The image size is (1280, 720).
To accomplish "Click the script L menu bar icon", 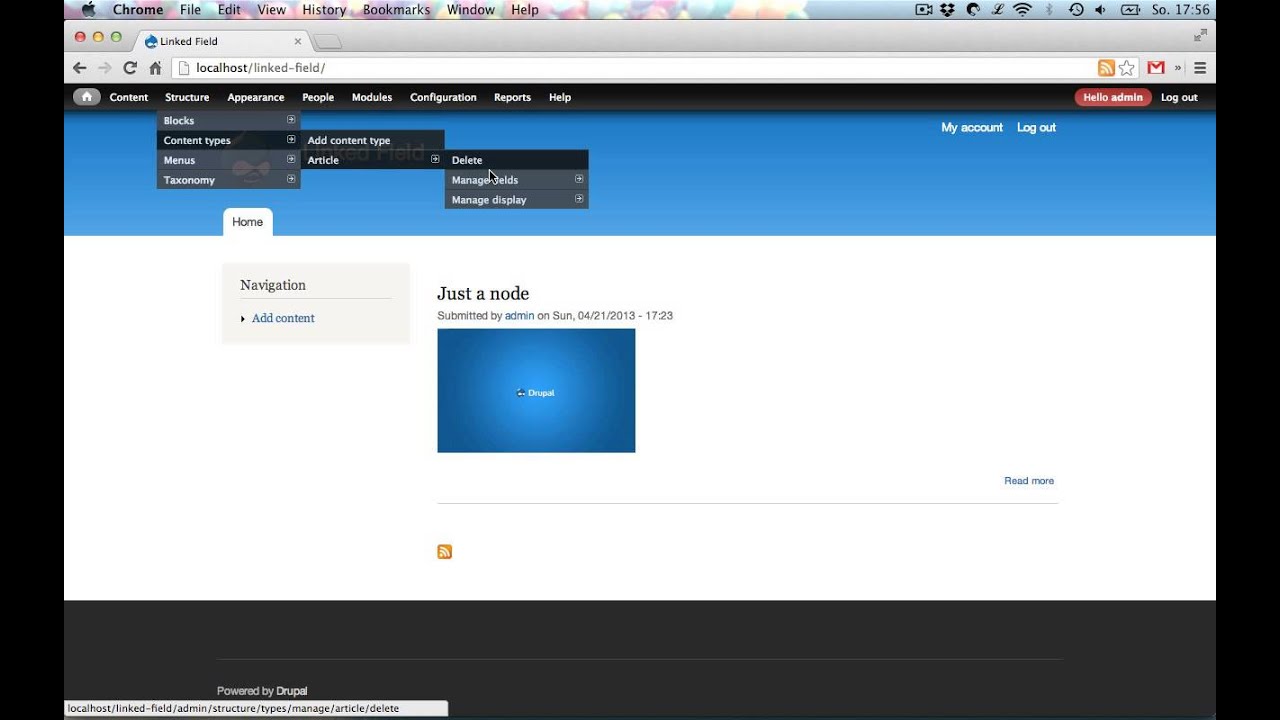I will pyautogui.click(x=997, y=10).
